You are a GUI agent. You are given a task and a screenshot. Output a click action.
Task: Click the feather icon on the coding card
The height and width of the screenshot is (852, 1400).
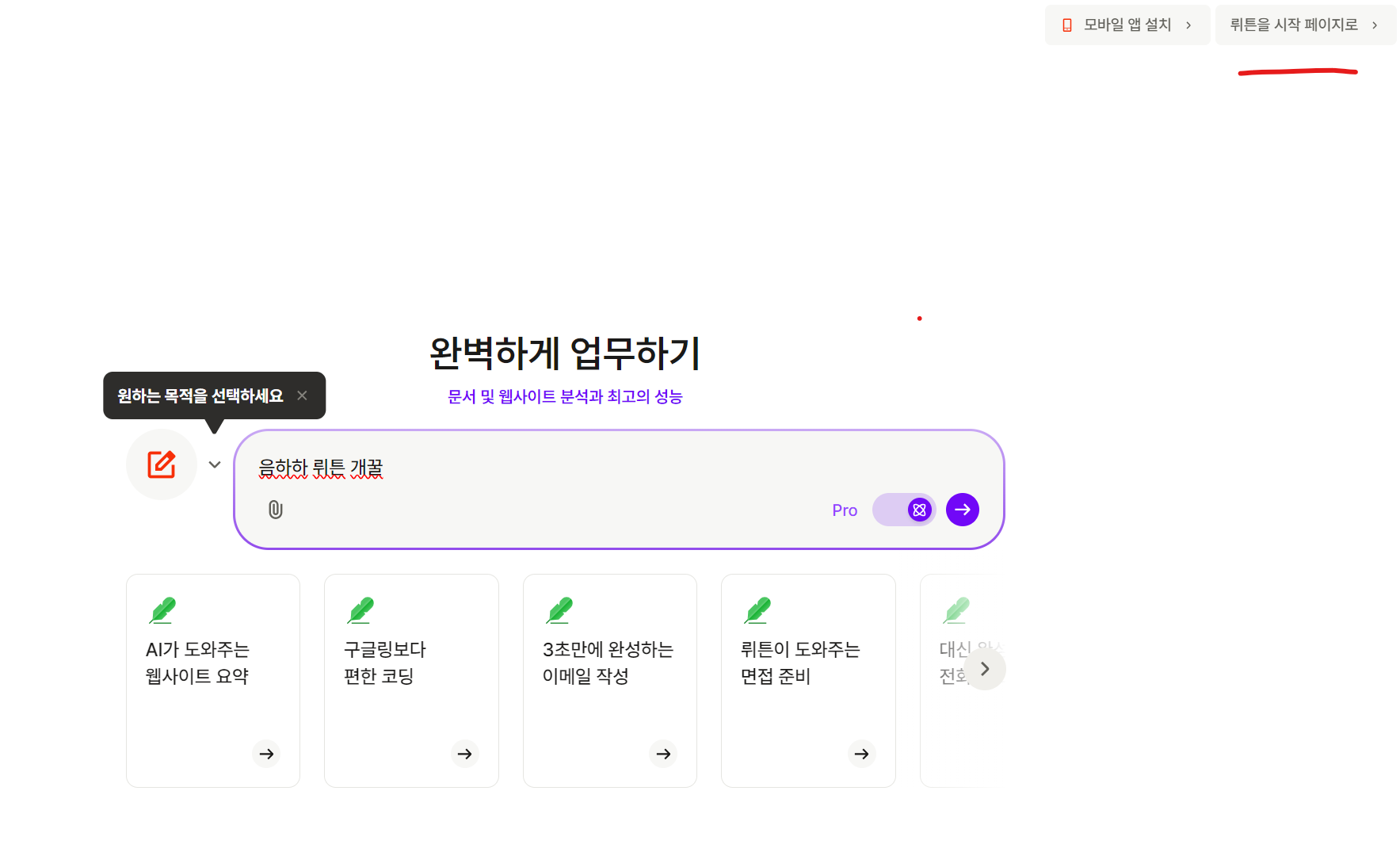tap(360, 610)
